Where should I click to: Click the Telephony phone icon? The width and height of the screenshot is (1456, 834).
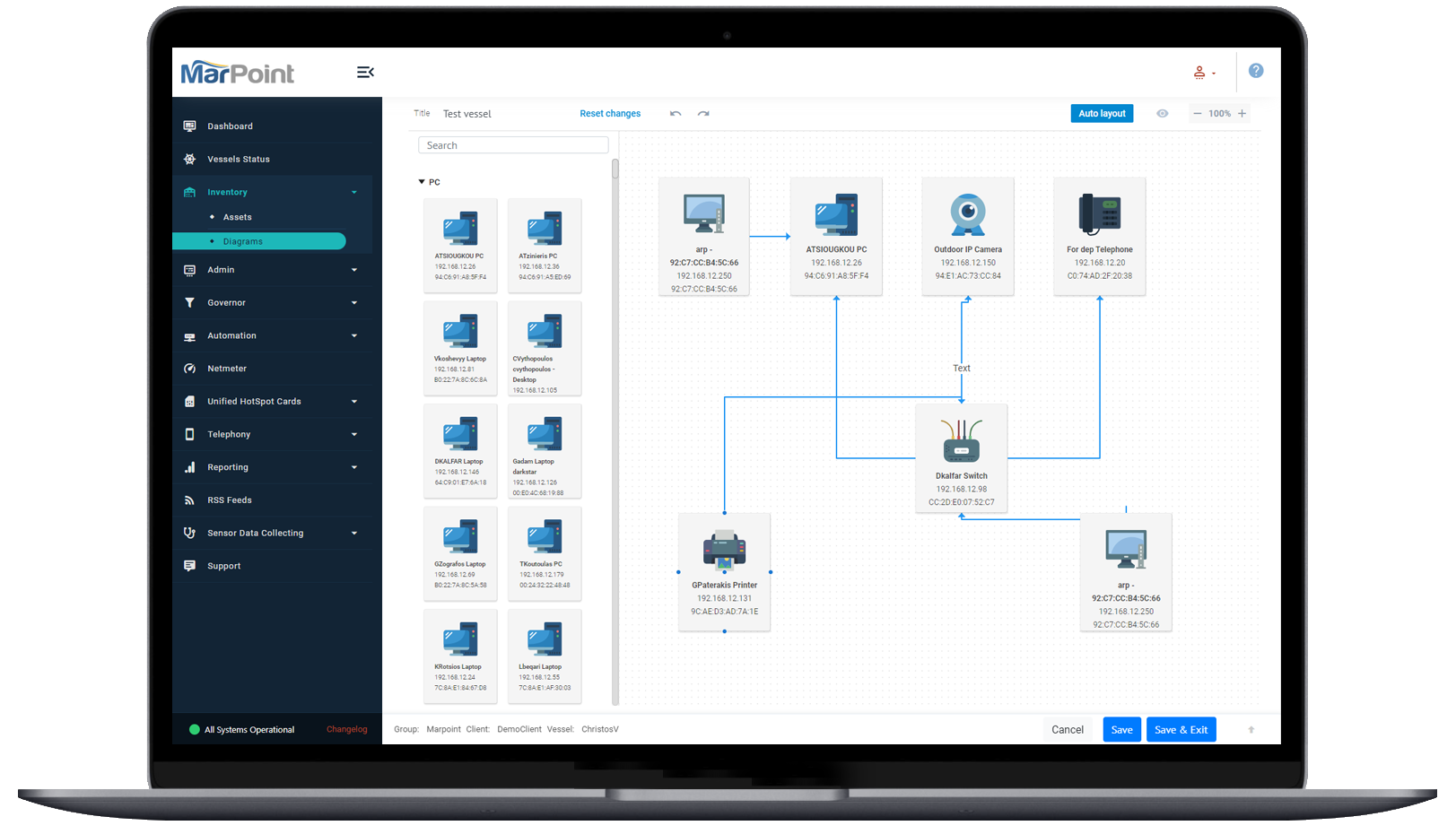point(190,433)
